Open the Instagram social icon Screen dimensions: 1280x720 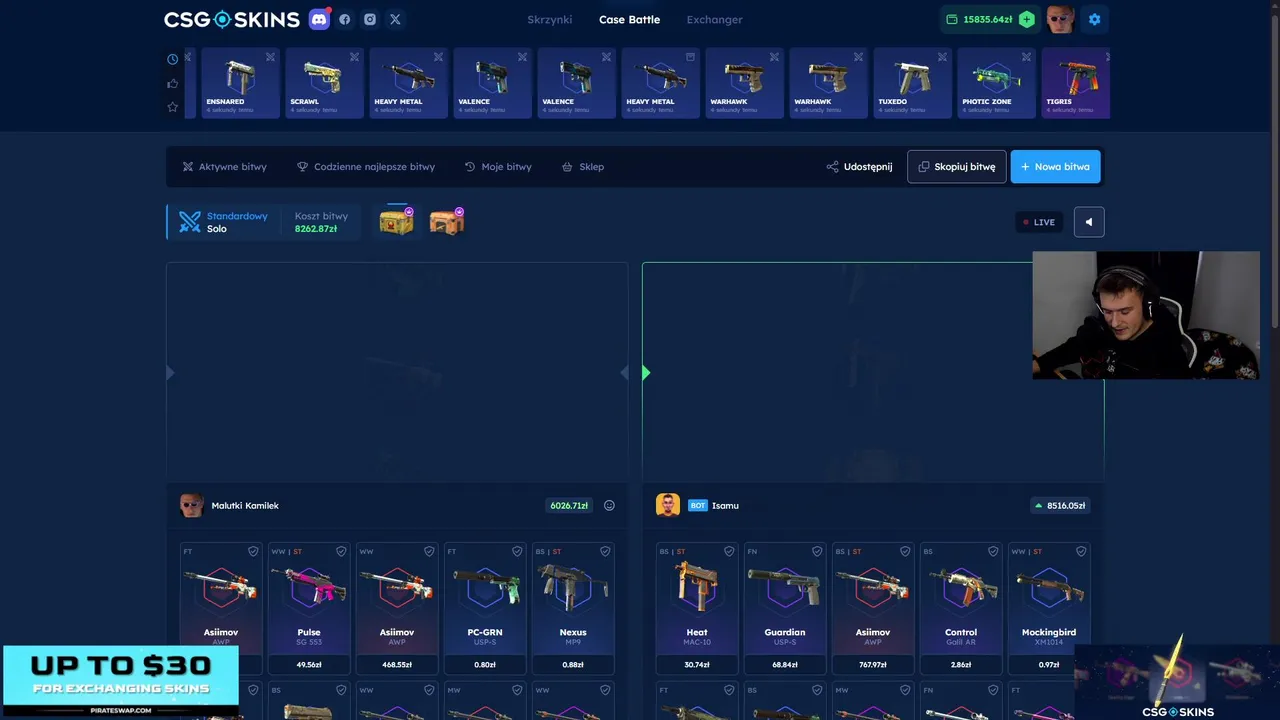pos(370,19)
